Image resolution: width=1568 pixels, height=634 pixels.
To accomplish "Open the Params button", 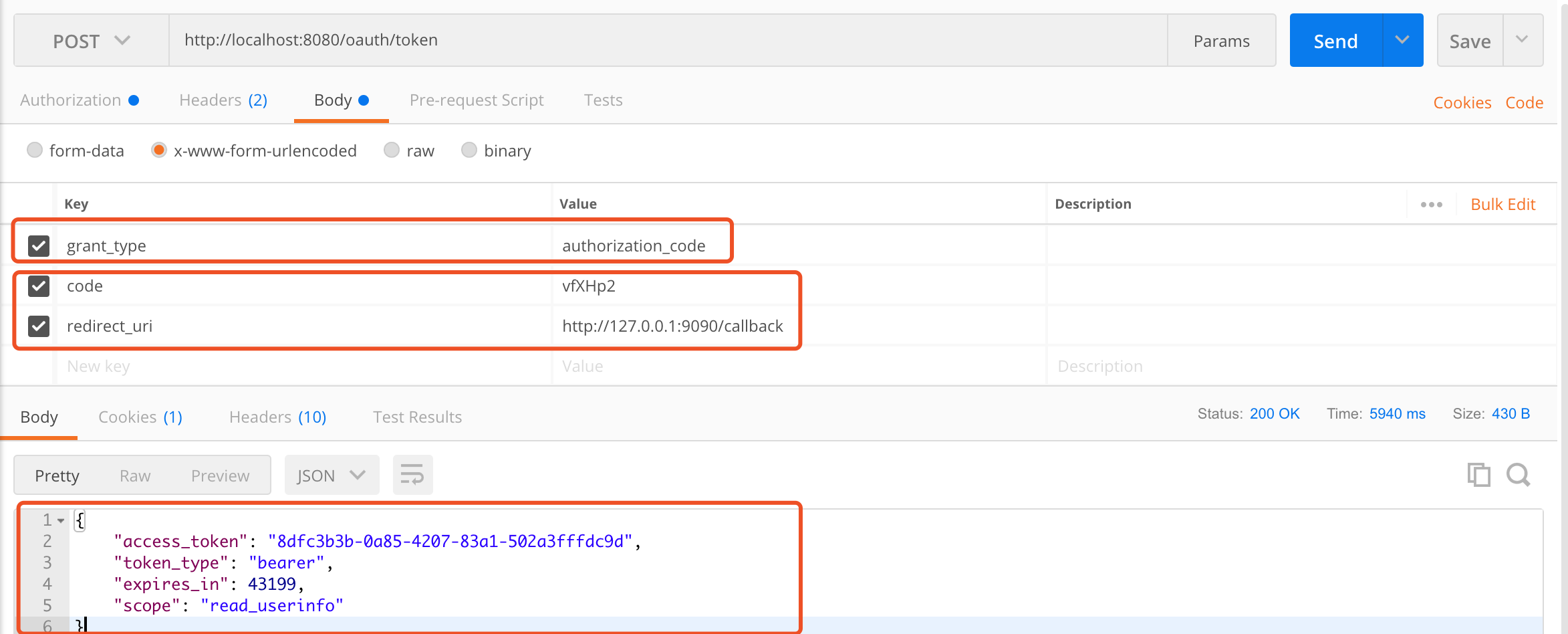I will (x=1221, y=41).
